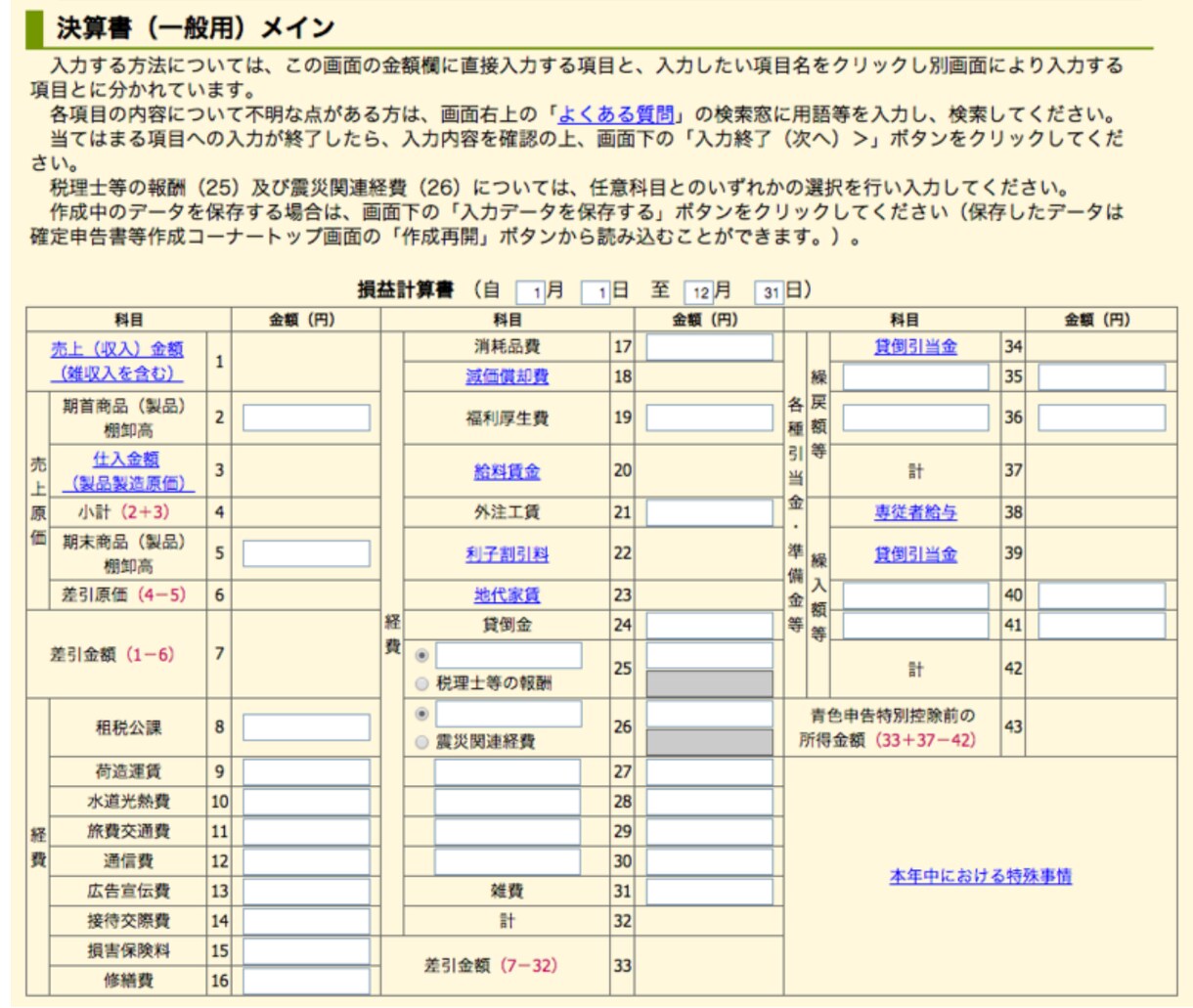
Task: Open the 貸倒引当金 link in row 39
Action: [915, 553]
